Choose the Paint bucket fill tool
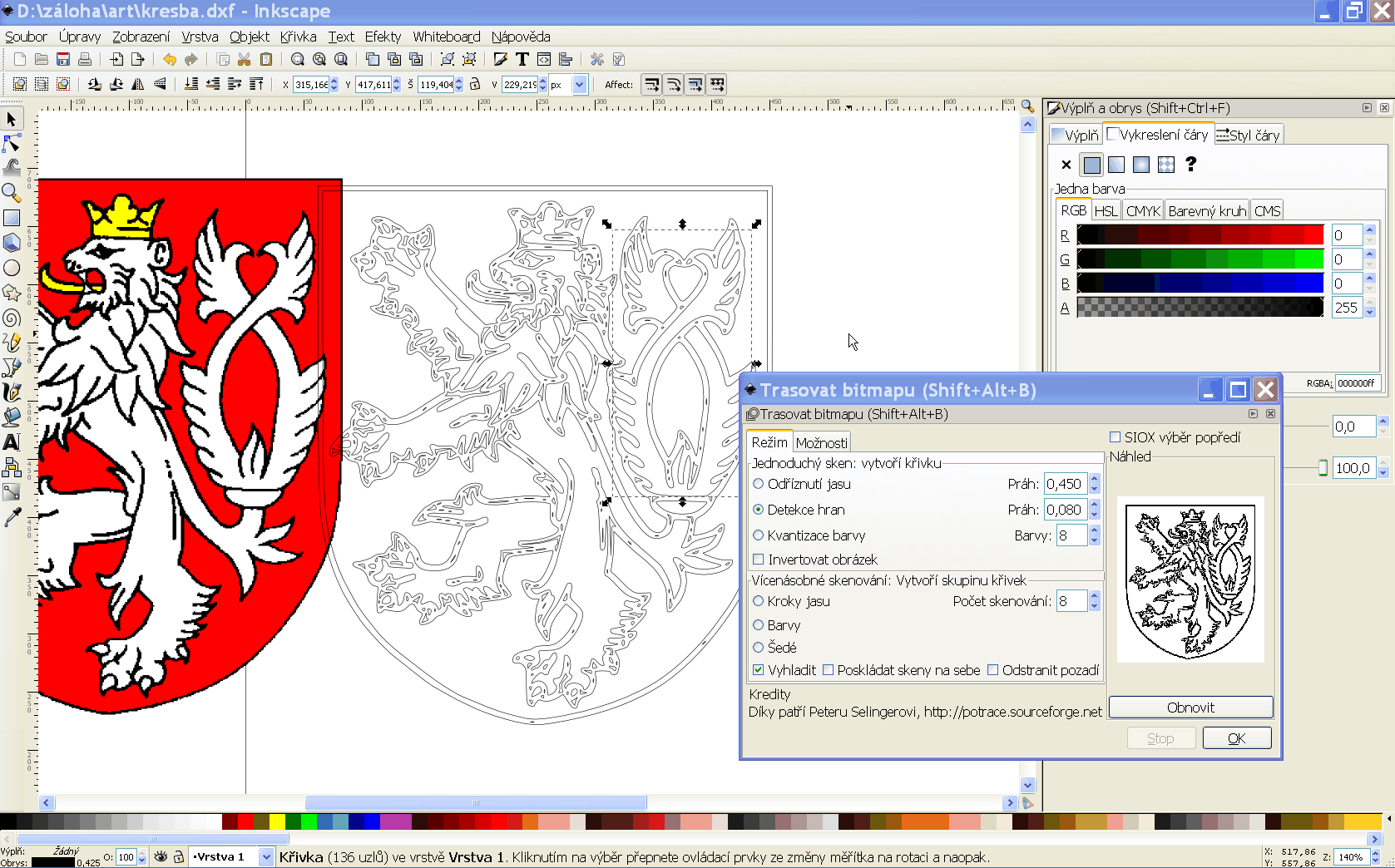The image size is (1395, 868). point(12,417)
